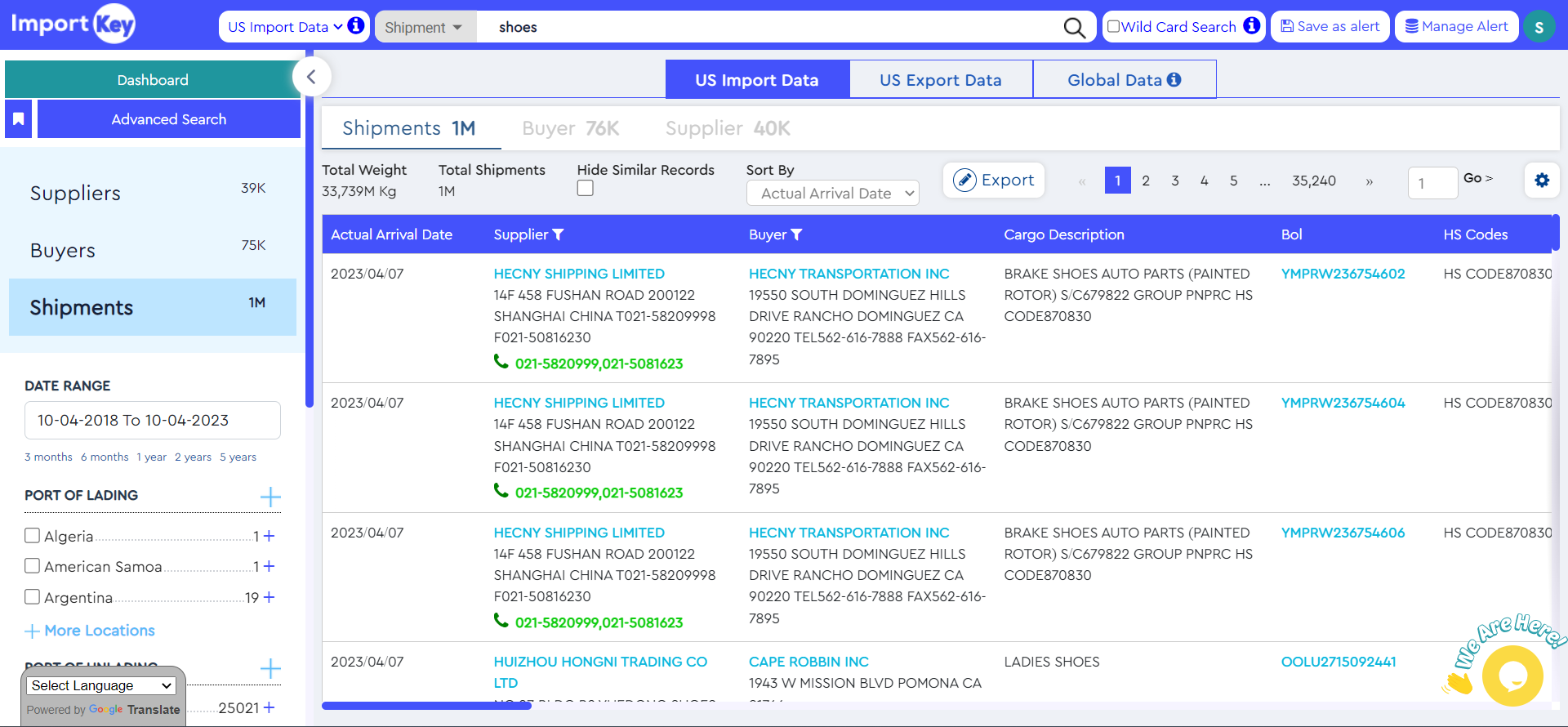Open the US Import Data dropdown
Viewport: 1568px width, 727px height.
click(285, 27)
